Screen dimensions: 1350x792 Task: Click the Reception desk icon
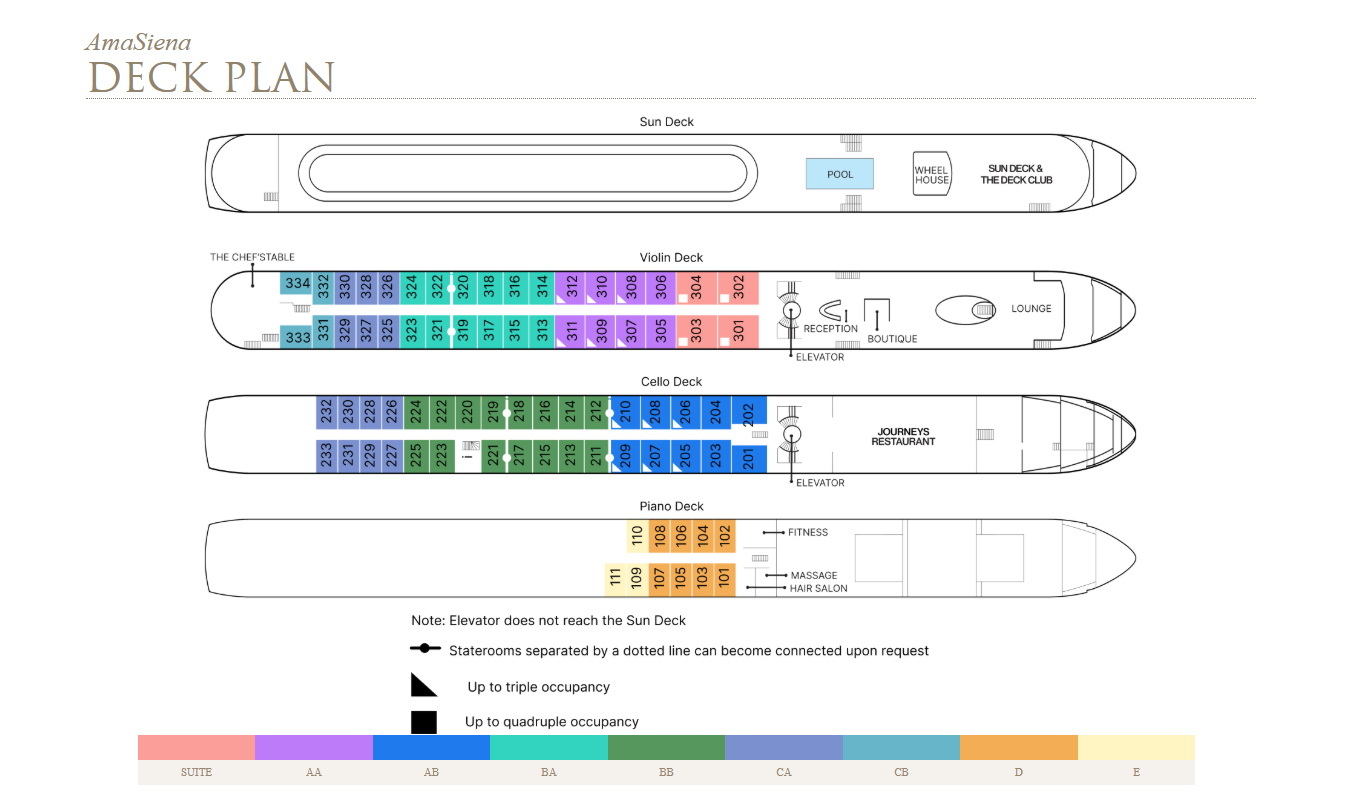point(831,310)
